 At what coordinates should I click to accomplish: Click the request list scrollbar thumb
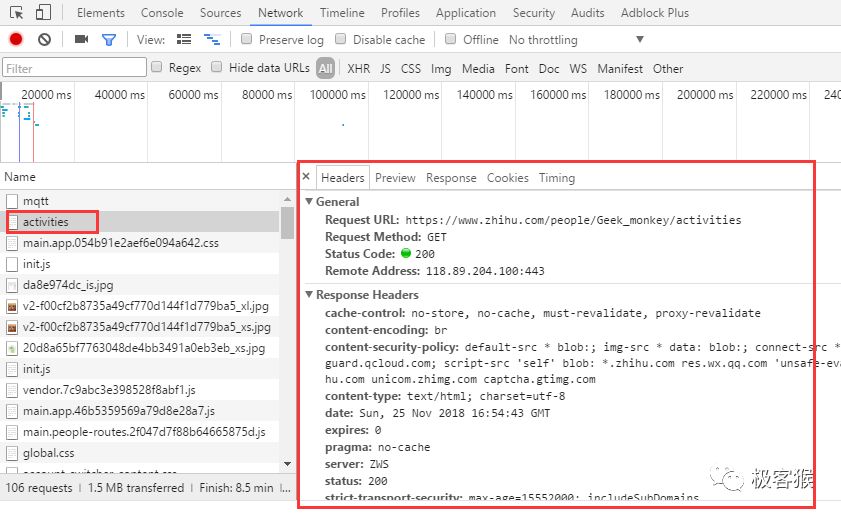pos(287,223)
